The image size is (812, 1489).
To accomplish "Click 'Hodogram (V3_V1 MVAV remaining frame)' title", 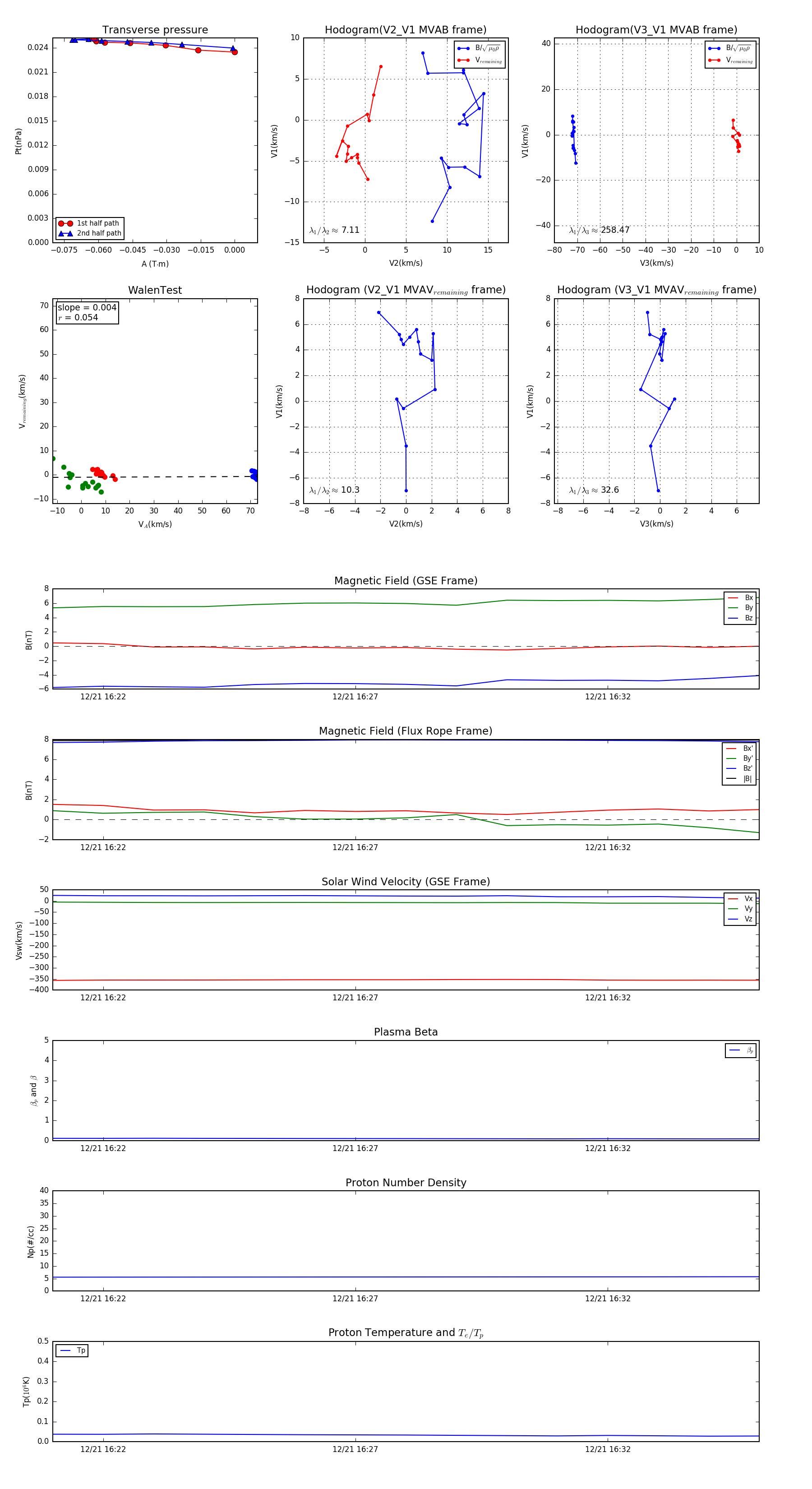I will pos(656,290).
